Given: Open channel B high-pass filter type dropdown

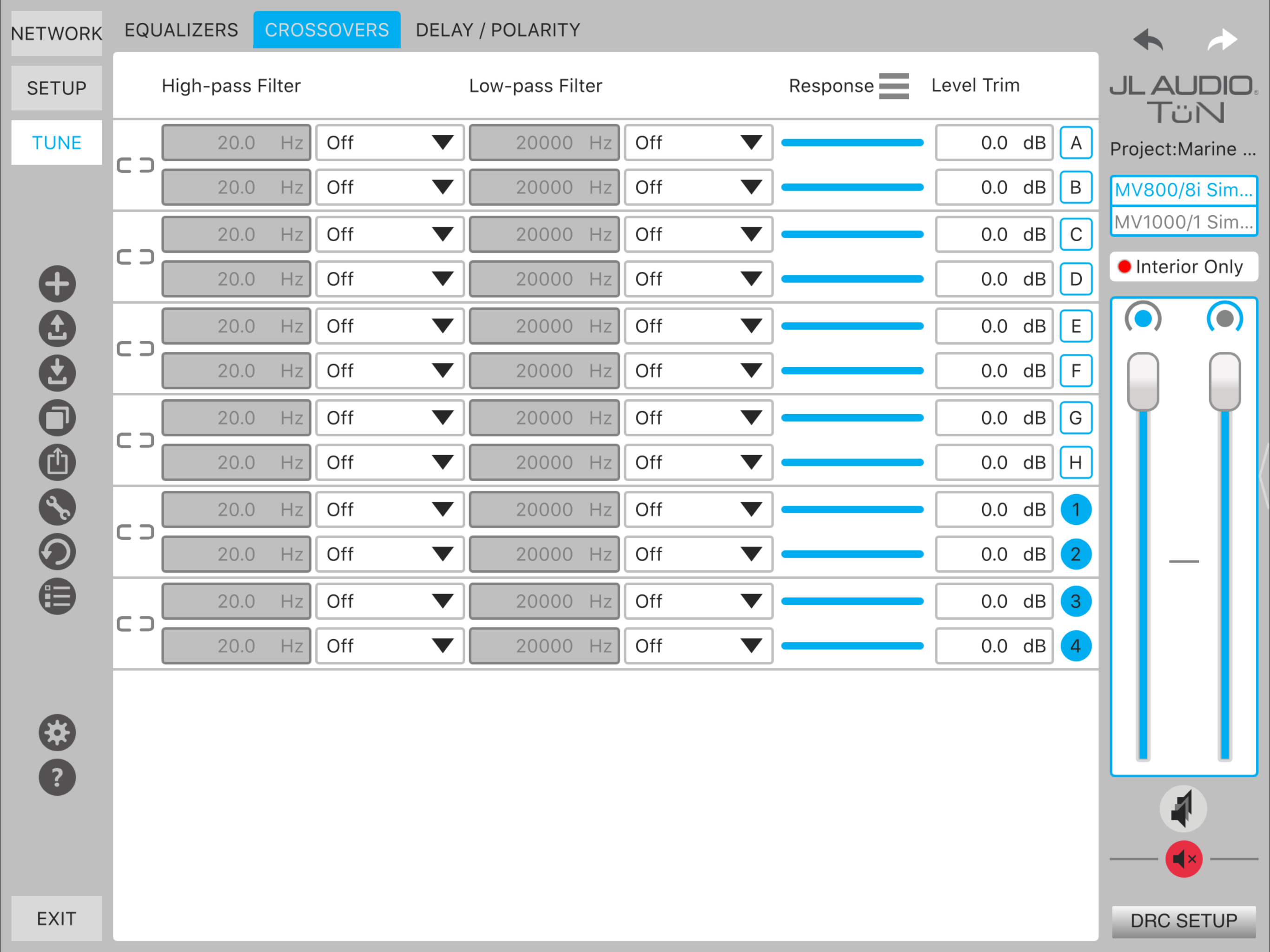Looking at the screenshot, I should point(390,187).
